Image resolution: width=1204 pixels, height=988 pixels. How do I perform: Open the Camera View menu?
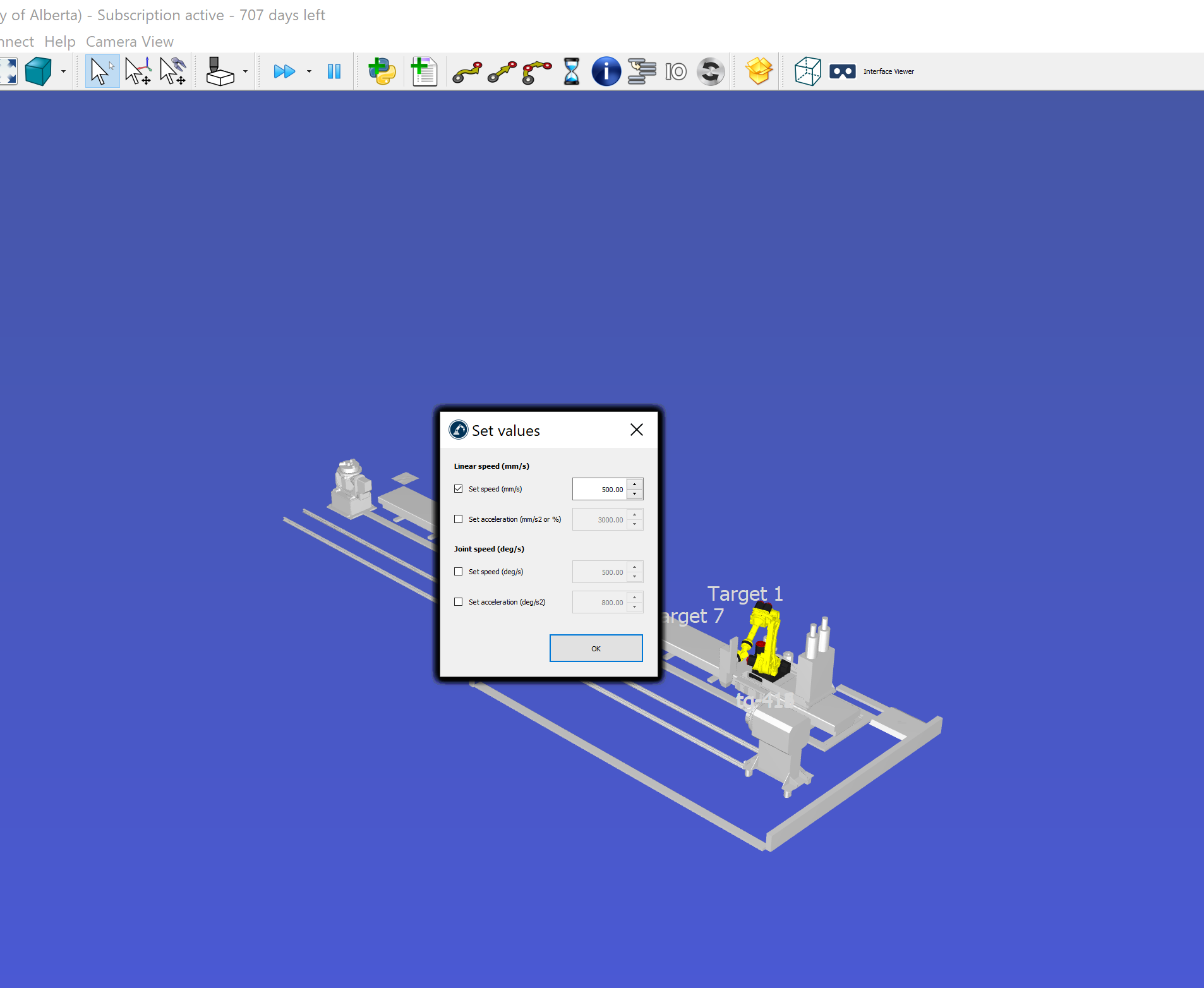(x=129, y=42)
